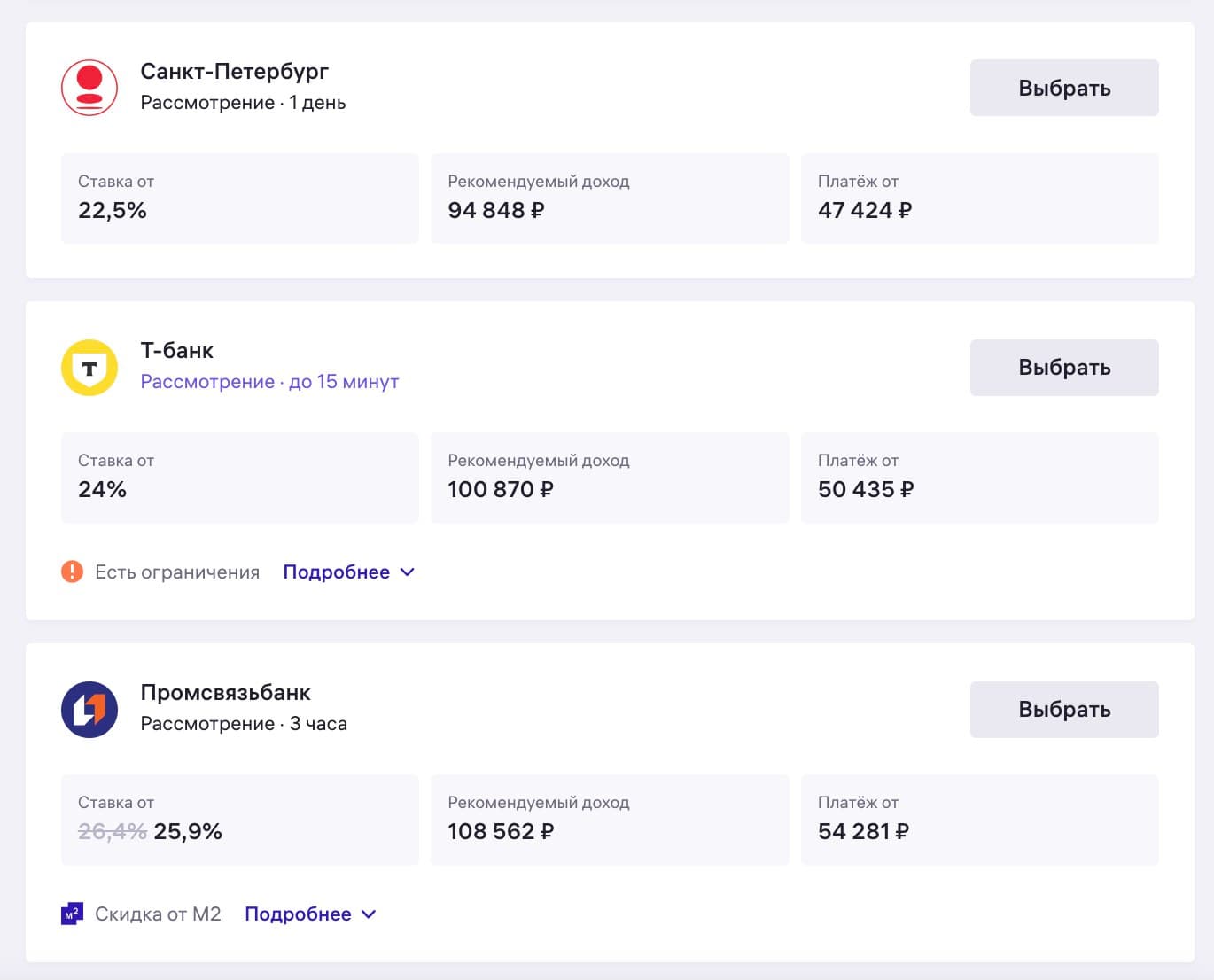Click the Промсвязьбанк logo icon
1214x980 pixels.
coord(89,710)
